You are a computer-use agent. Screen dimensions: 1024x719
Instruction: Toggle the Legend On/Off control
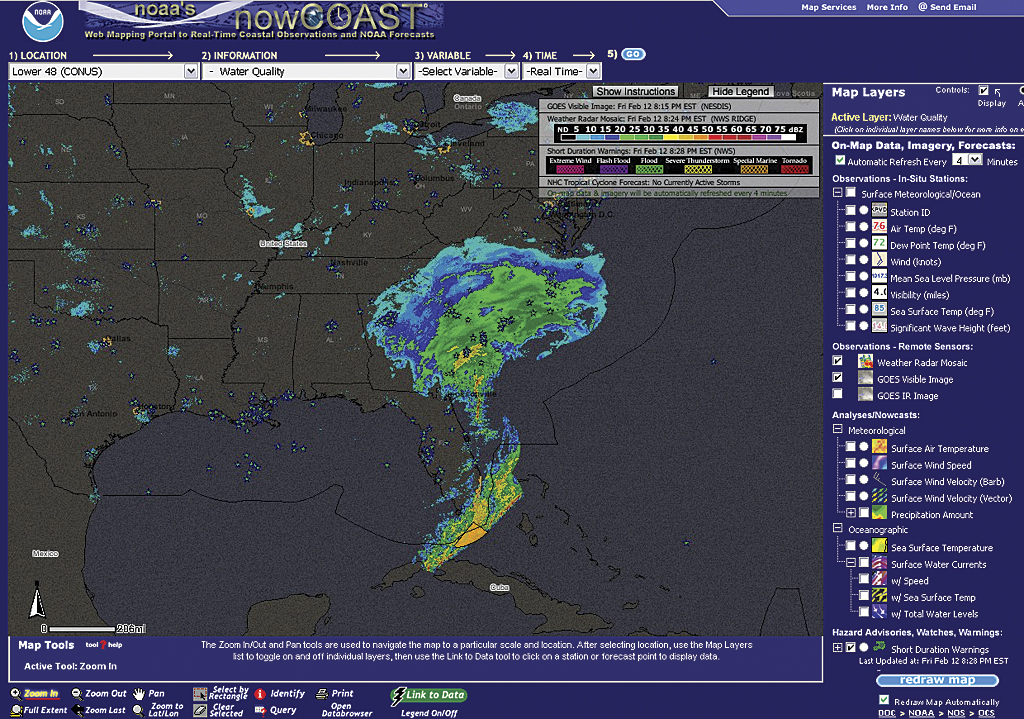[x=429, y=713]
